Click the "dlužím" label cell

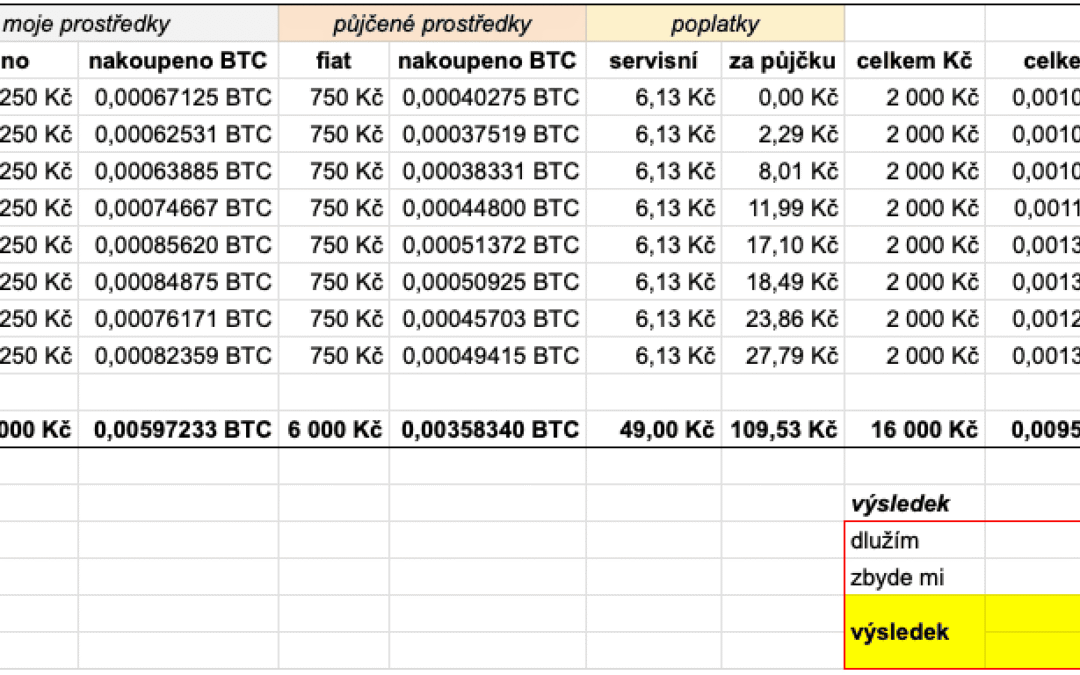pyautogui.click(x=885, y=541)
